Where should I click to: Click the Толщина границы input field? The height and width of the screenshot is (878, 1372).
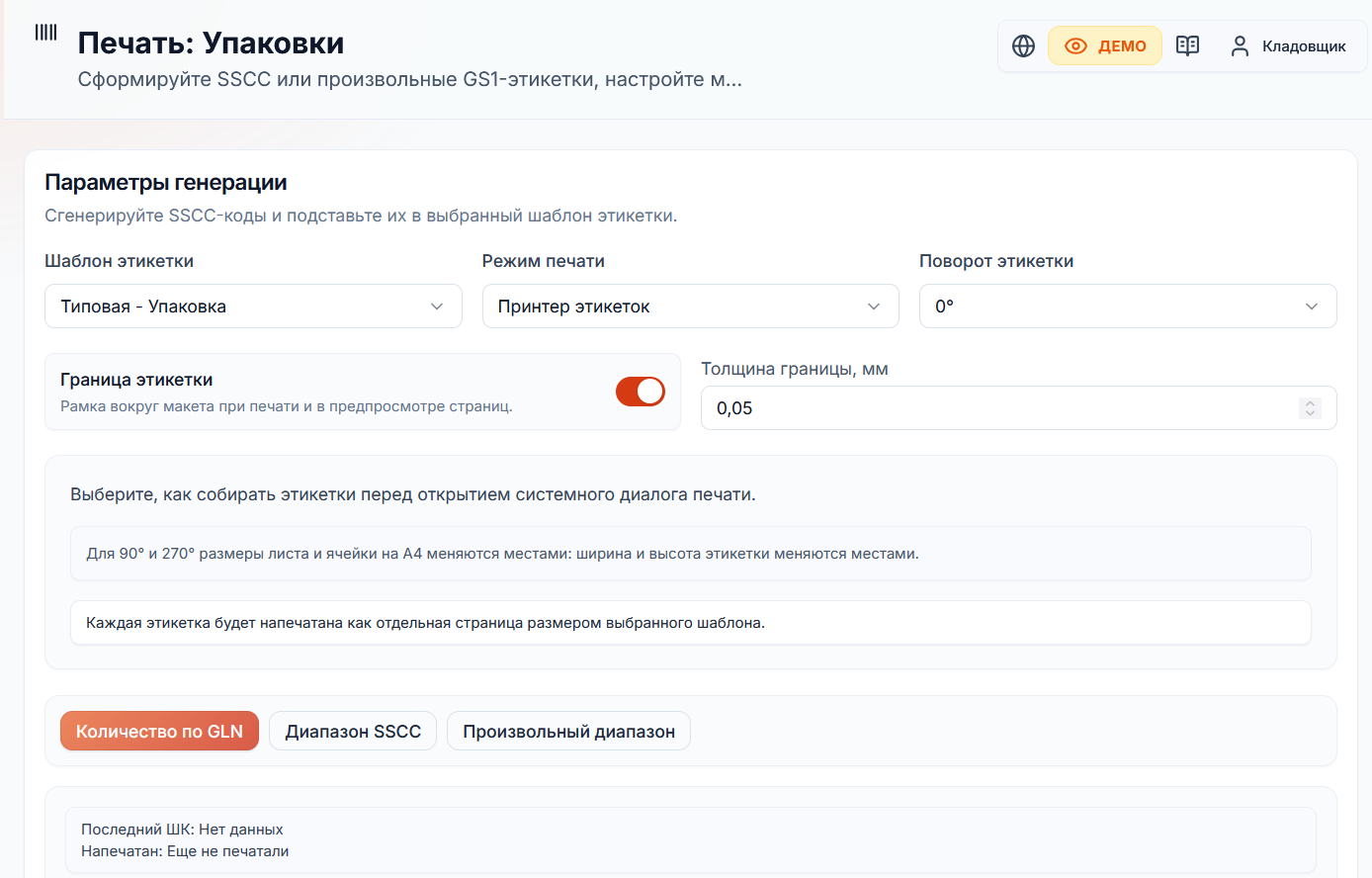click(1018, 408)
